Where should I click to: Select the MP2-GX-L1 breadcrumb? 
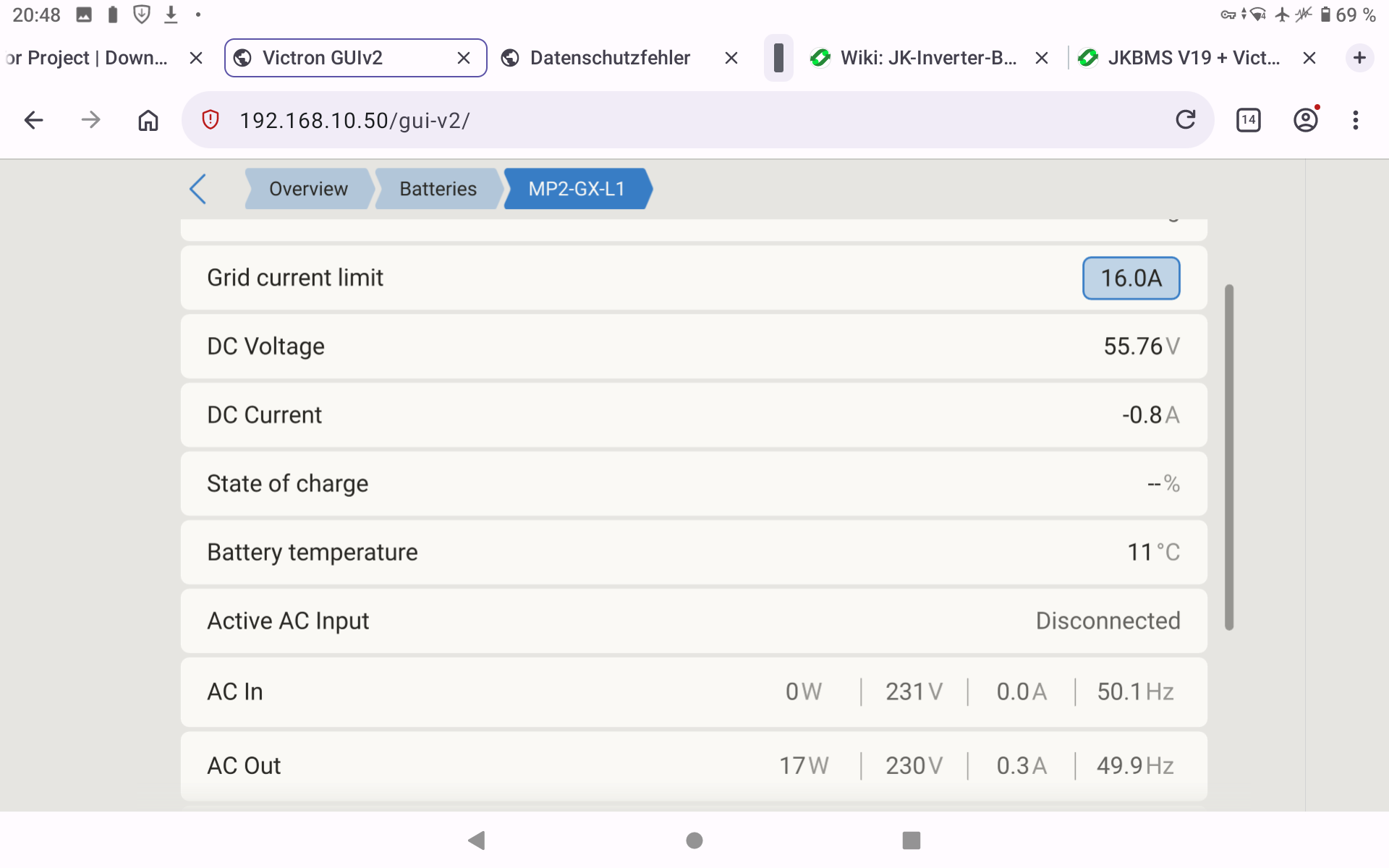click(577, 189)
